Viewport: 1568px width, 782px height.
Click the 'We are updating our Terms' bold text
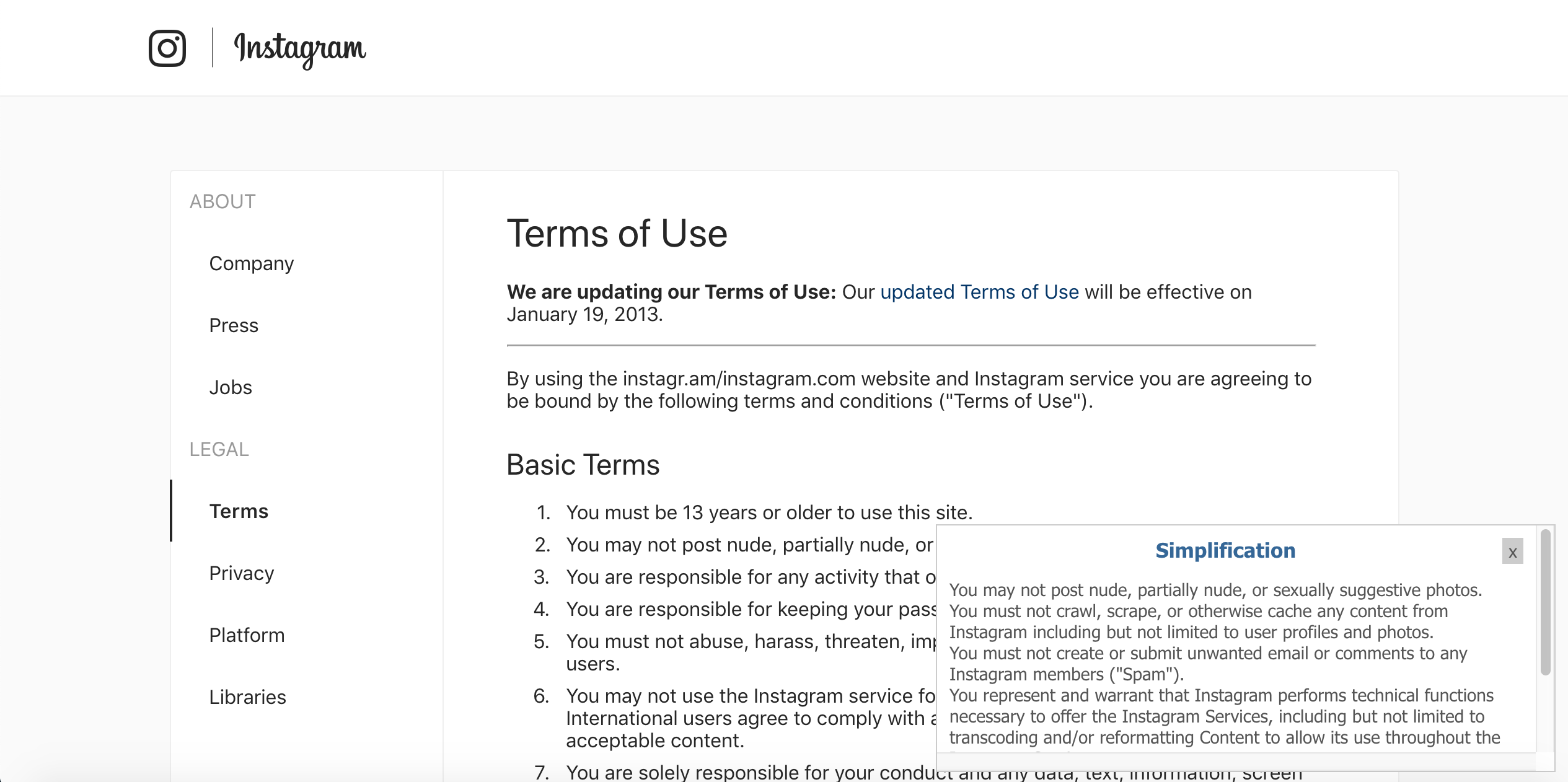[x=671, y=292]
